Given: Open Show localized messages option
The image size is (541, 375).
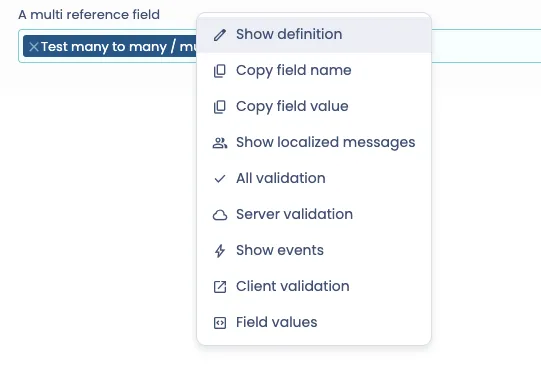Looking at the screenshot, I should coord(314,142).
